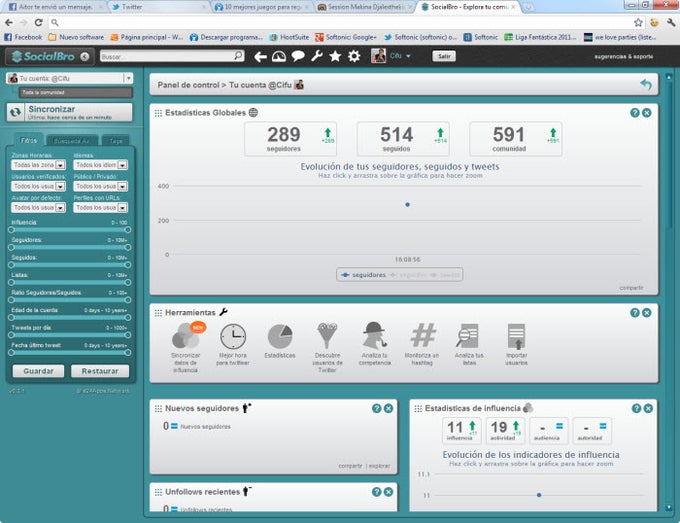Screen dimensions: 680x523
Task: Open help for Estadísticas de influencia panel
Action: click(636, 409)
